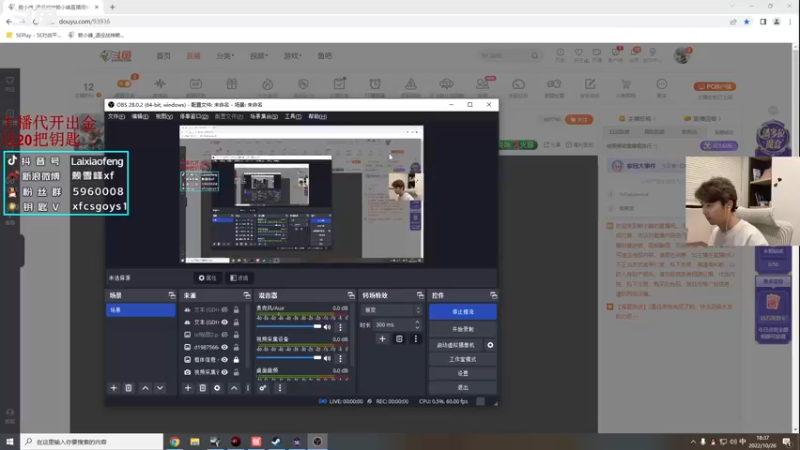The height and width of the screenshot is (450, 800).
Task: Hide the 媒体信息 source
Action: coord(224,360)
